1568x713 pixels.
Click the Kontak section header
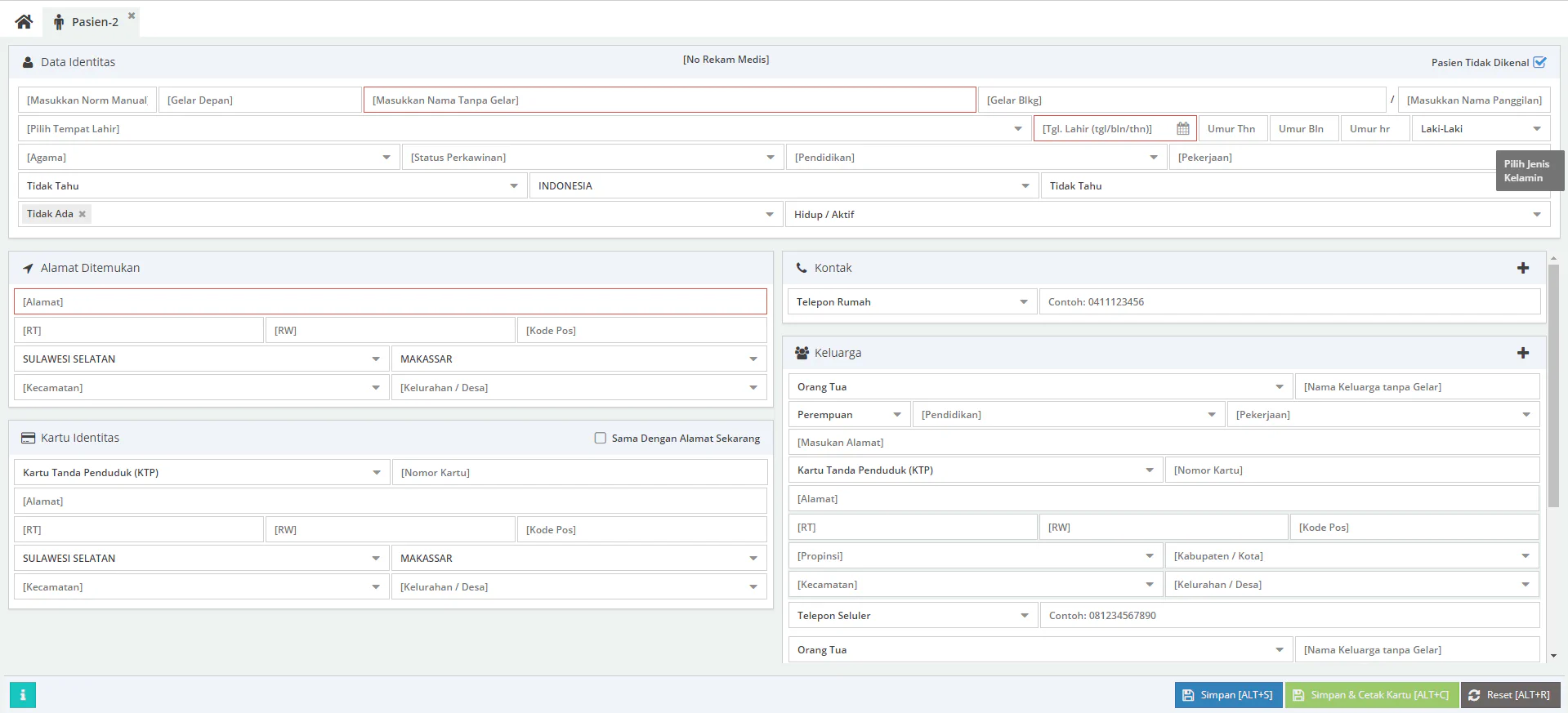(x=833, y=268)
